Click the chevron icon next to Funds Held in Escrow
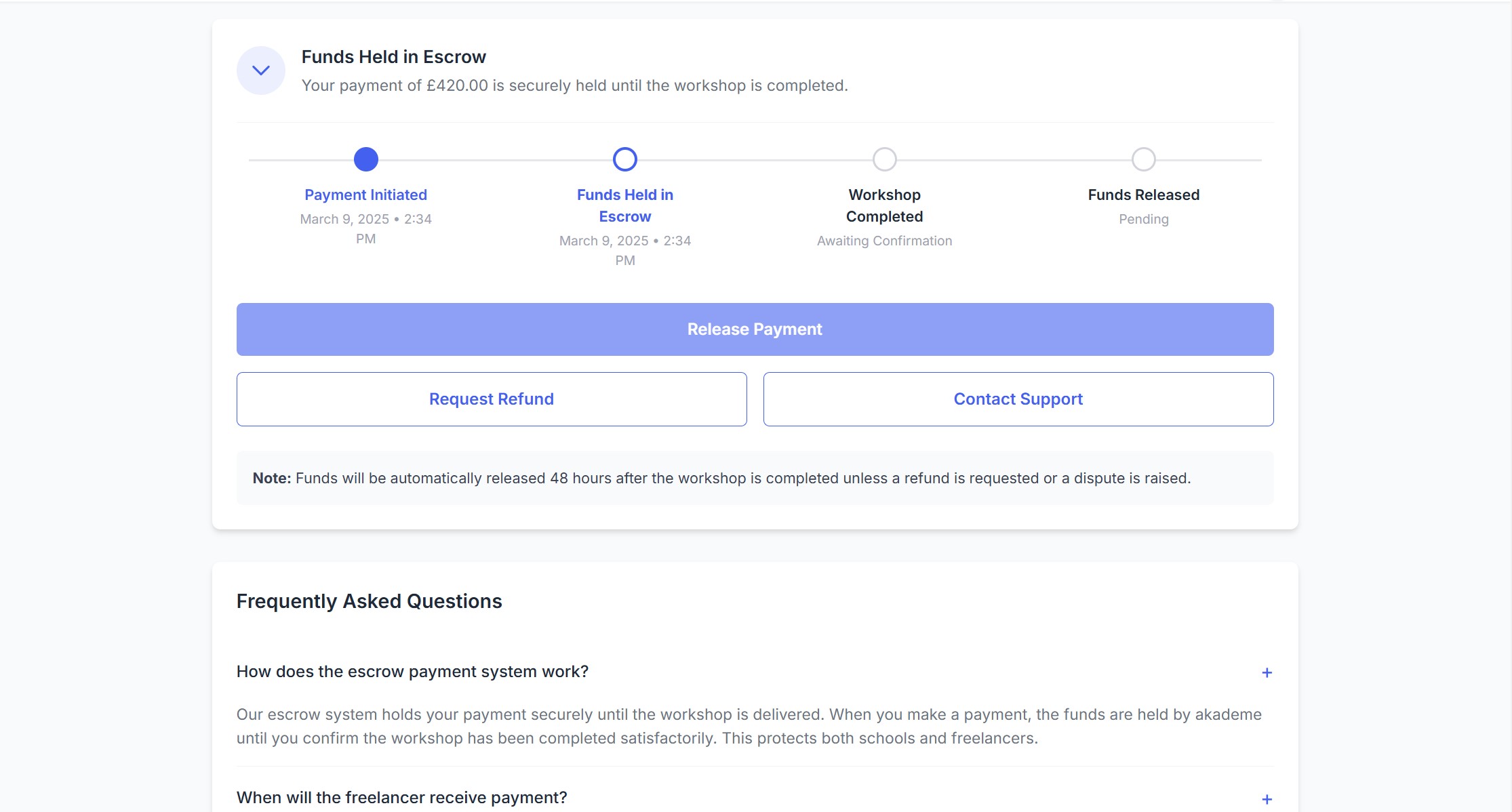The image size is (1512, 812). [260, 70]
